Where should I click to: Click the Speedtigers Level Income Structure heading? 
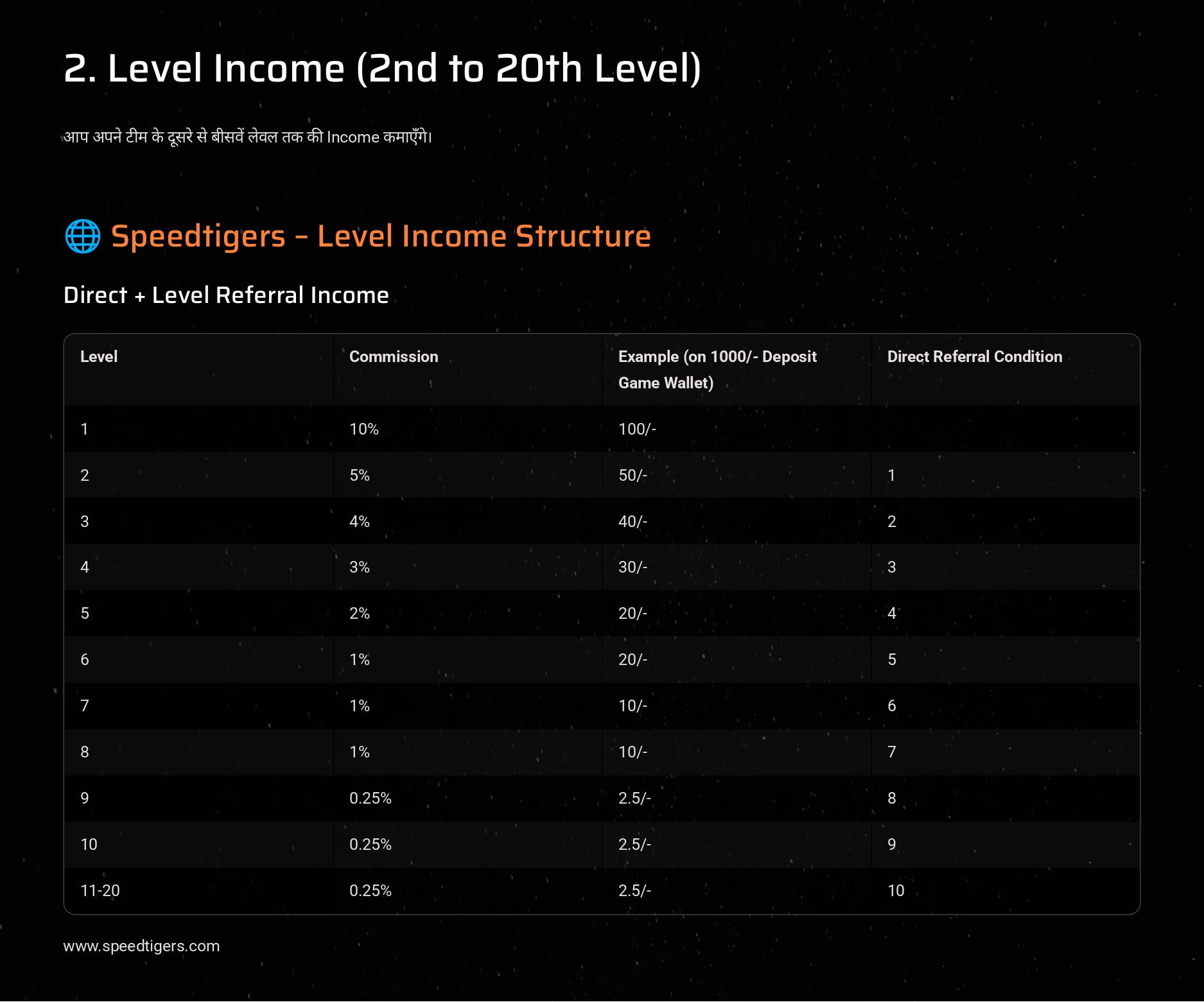pyautogui.click(x=381, y=236)
